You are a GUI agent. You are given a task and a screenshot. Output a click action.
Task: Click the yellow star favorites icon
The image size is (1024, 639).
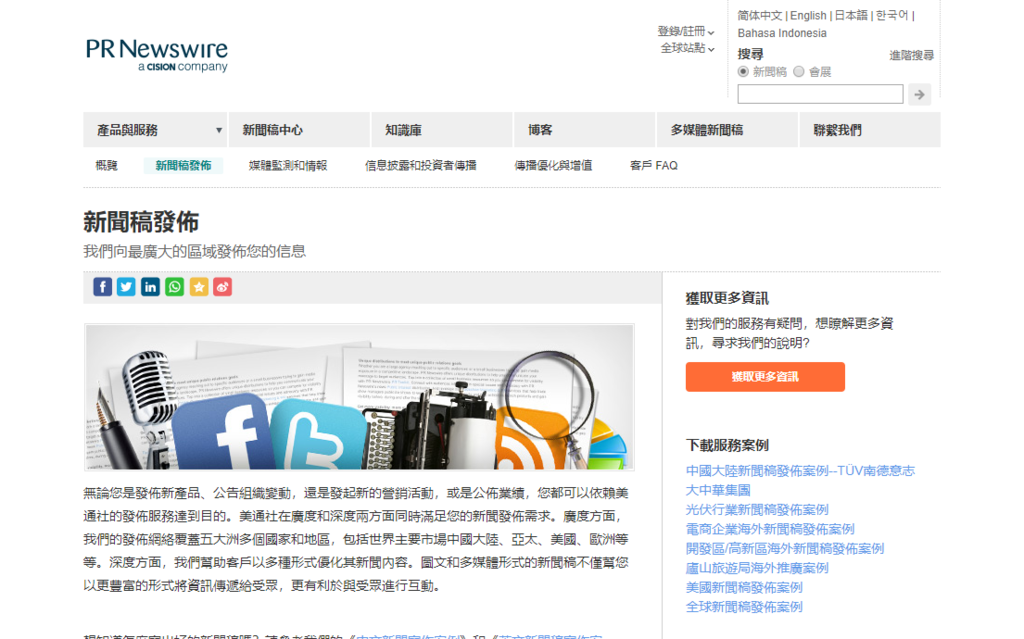[x=199, y=287]
